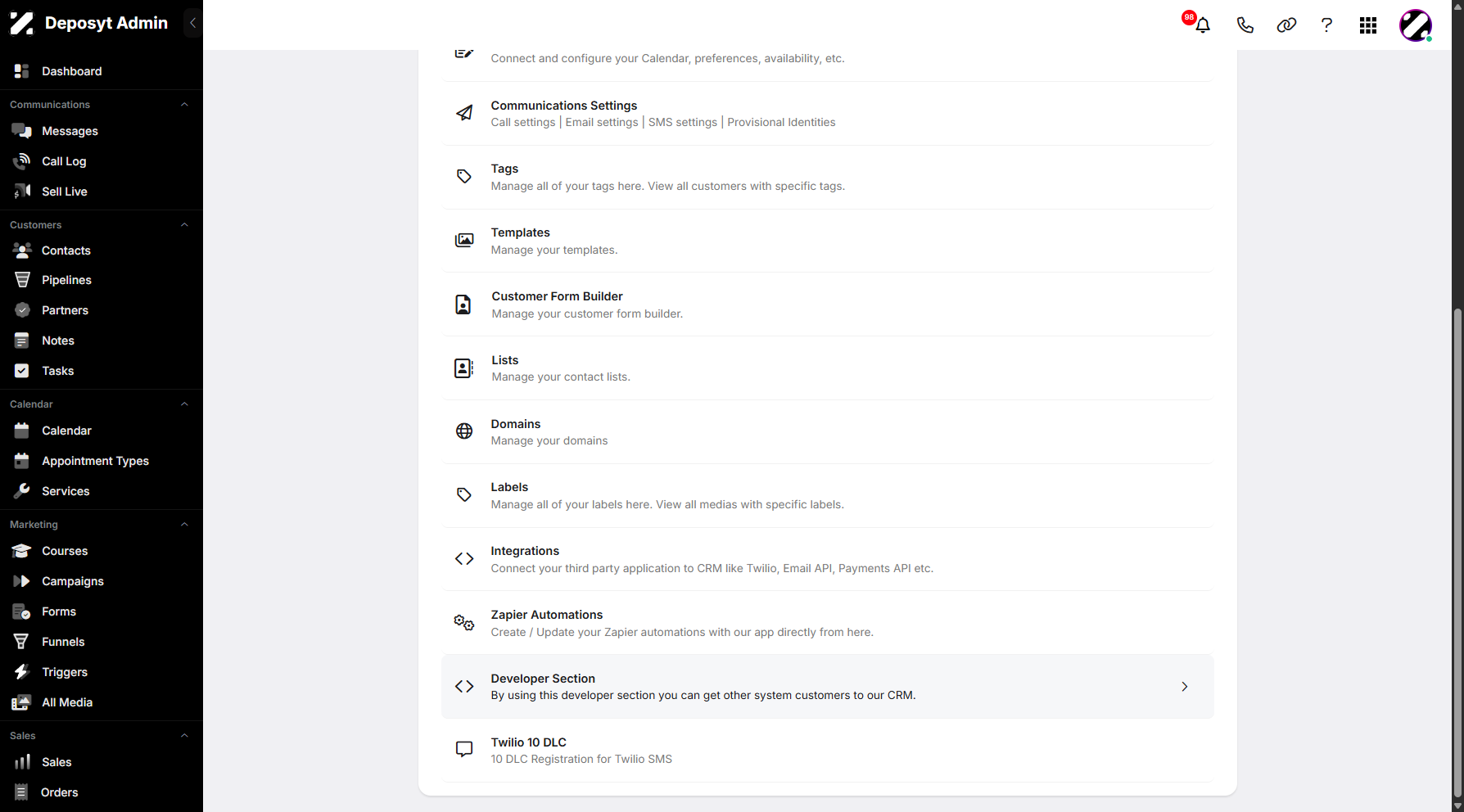
Task: Click the Customer Form Builder document icon
Action: pos(463,304)
